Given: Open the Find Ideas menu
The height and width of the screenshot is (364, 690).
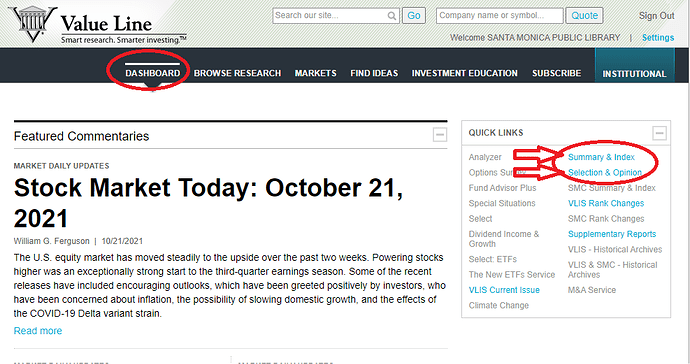Looking at the screenshot, I should (374, 73).
